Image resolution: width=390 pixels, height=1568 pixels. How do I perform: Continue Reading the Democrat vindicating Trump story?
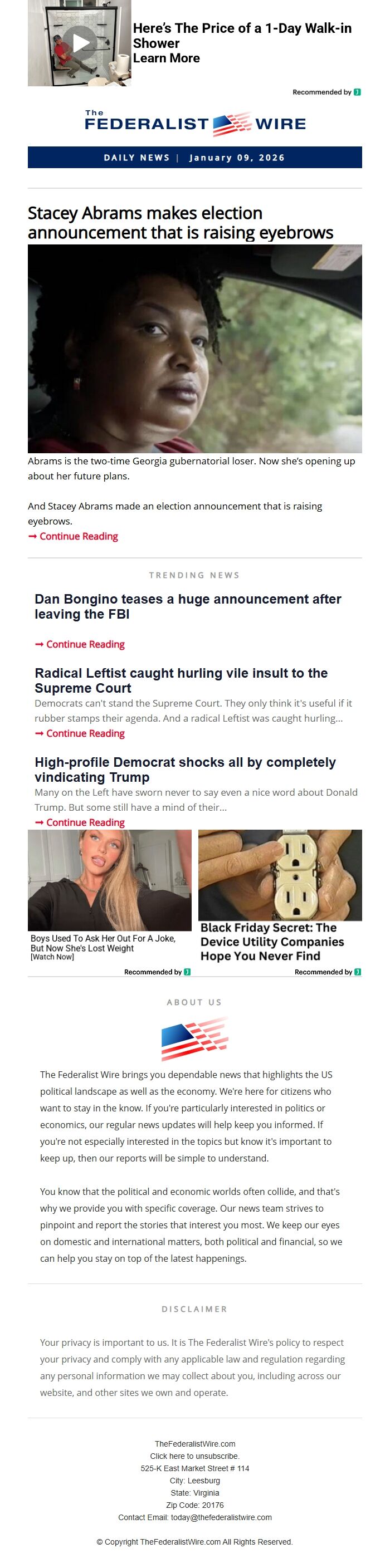coord(80,822)
